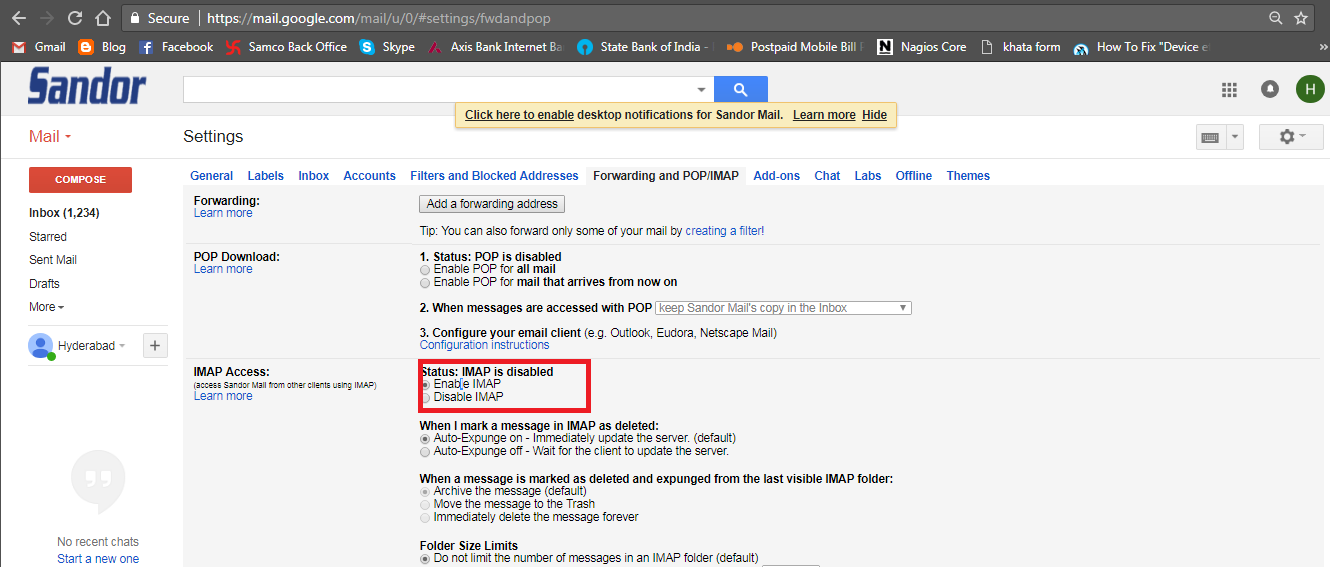Open the notifications bell icon
This screenshot has height=567, width=1330.
click(1269, 90)
